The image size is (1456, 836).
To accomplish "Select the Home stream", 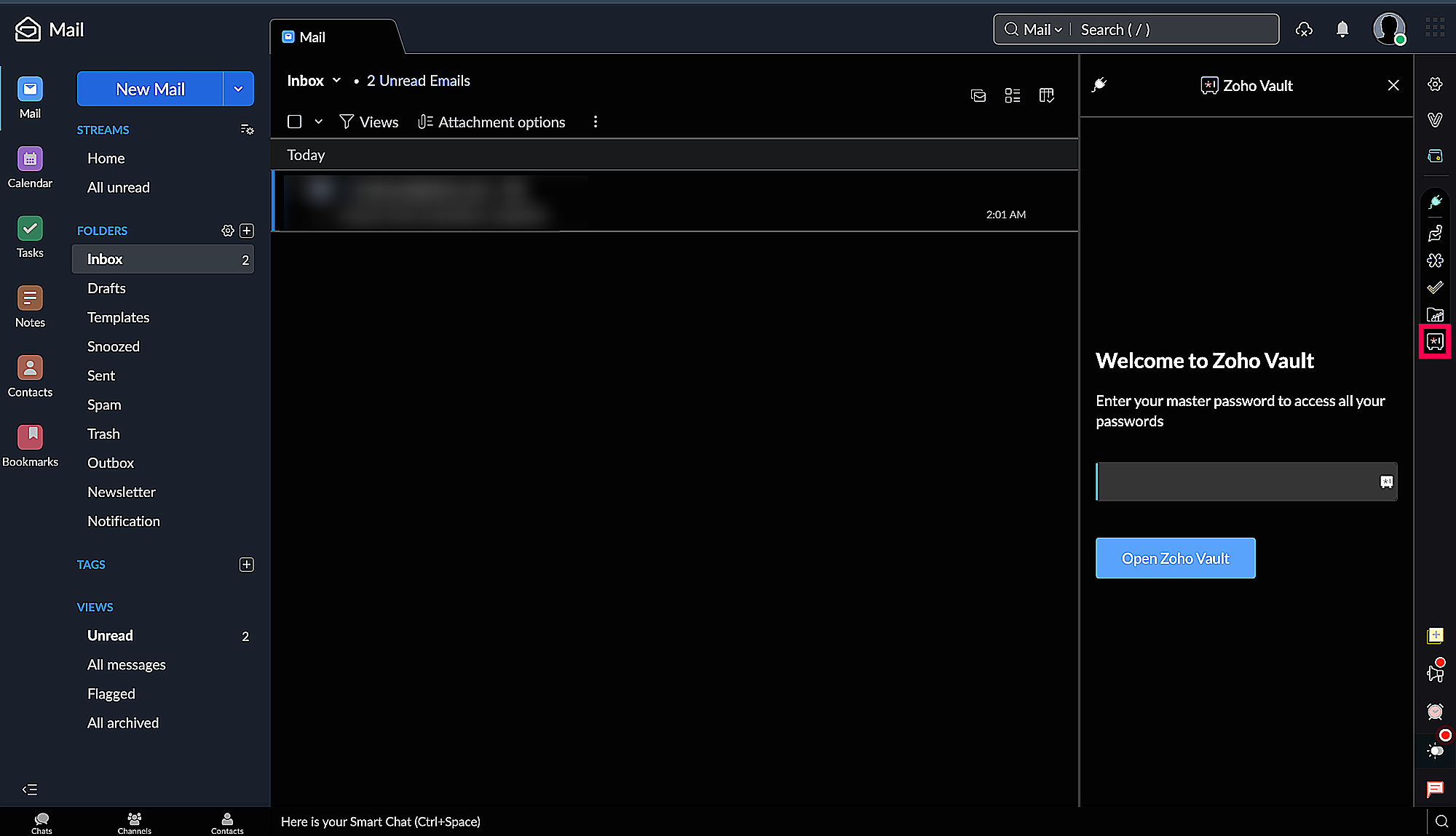I will pos(106,158).
